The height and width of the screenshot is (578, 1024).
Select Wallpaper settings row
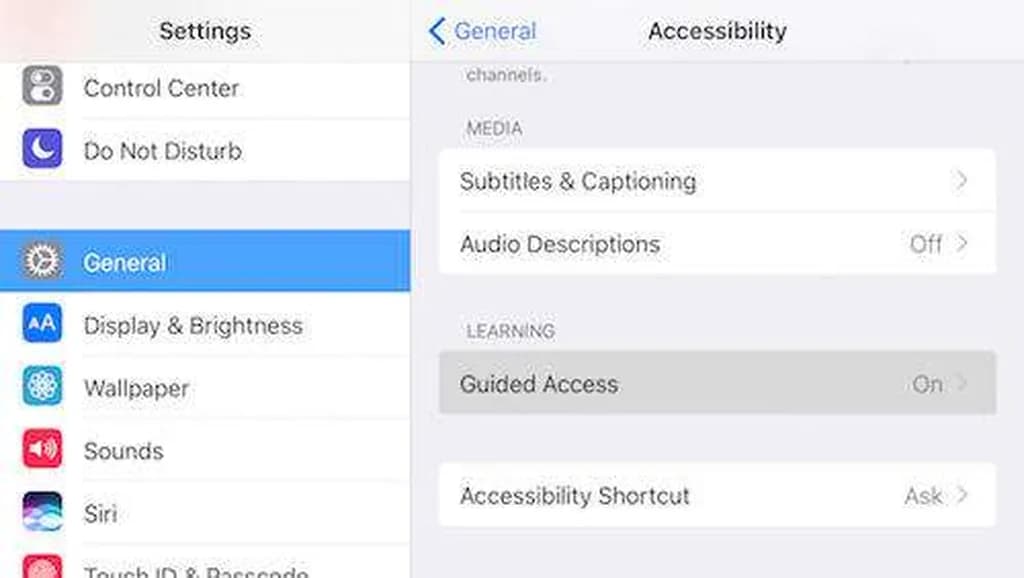[136, 388]
